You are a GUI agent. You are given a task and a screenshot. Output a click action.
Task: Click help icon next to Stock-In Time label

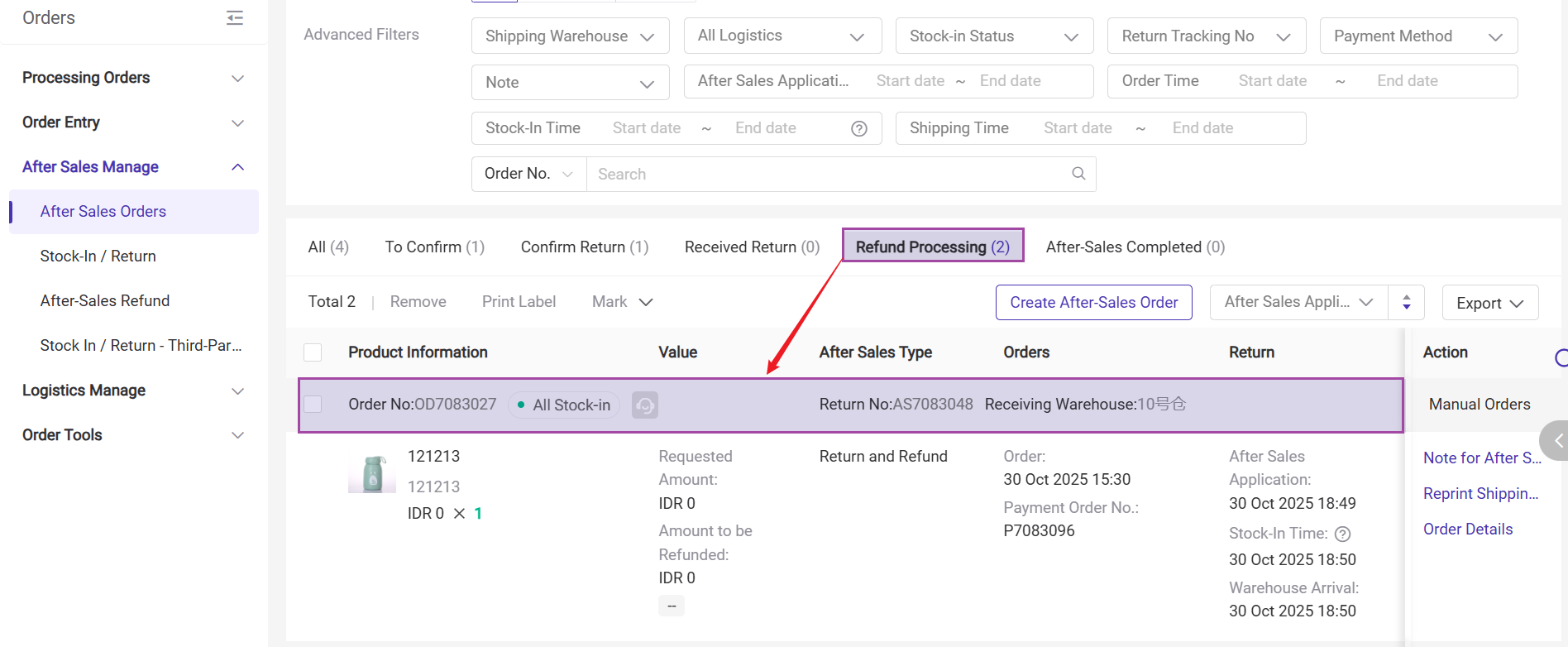pyautogui.click(x=1343, y=534)
